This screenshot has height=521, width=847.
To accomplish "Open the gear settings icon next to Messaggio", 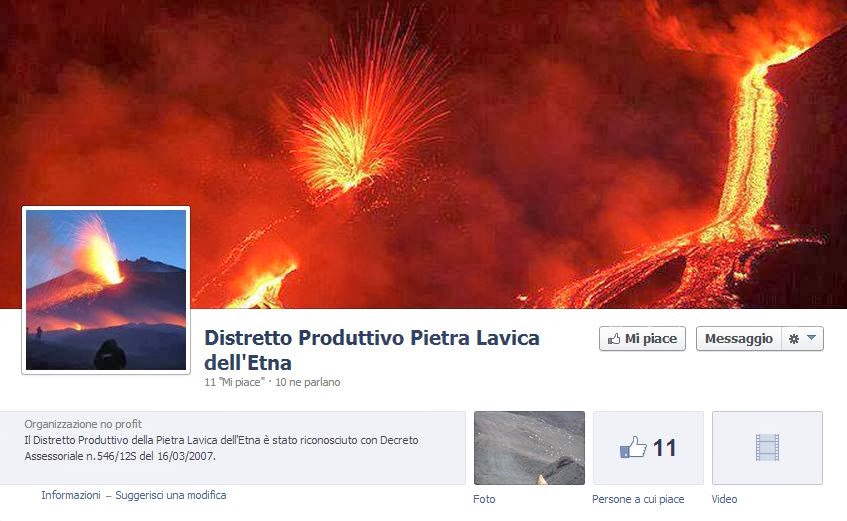I will pyautogui.click(x=794, y=339).
